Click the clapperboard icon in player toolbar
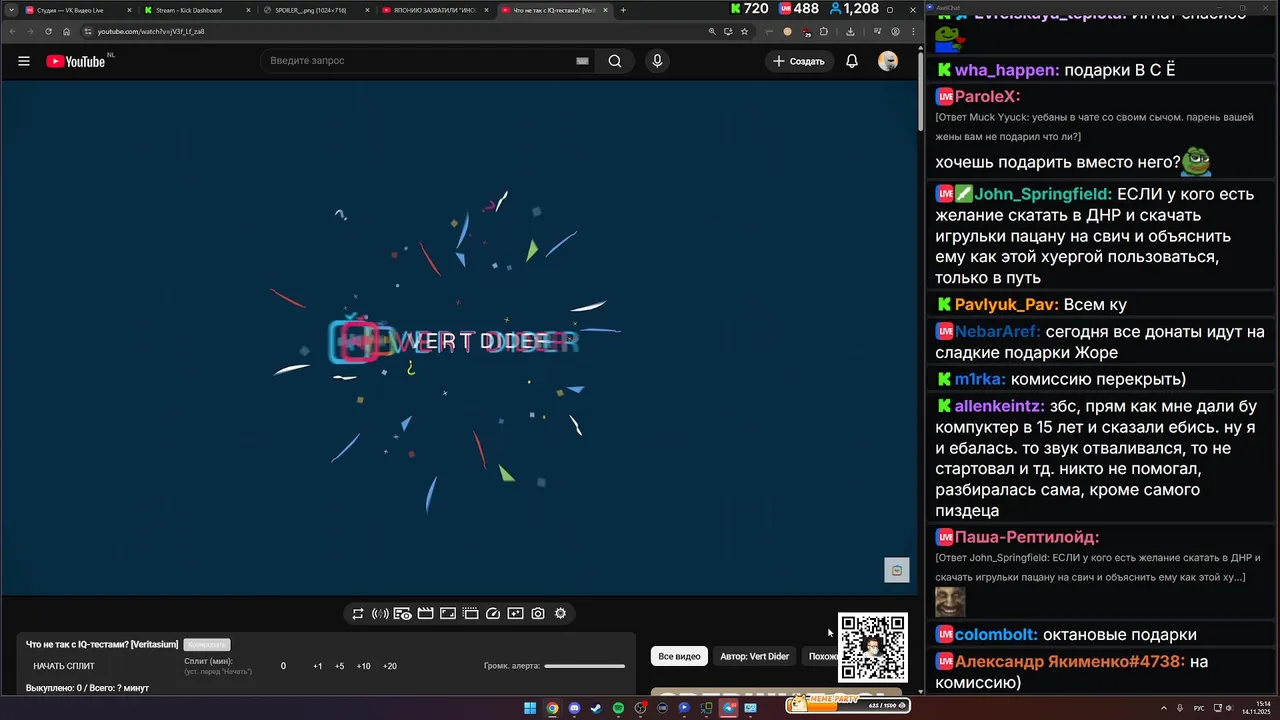 pyautogui.click(x=425, y=614)
